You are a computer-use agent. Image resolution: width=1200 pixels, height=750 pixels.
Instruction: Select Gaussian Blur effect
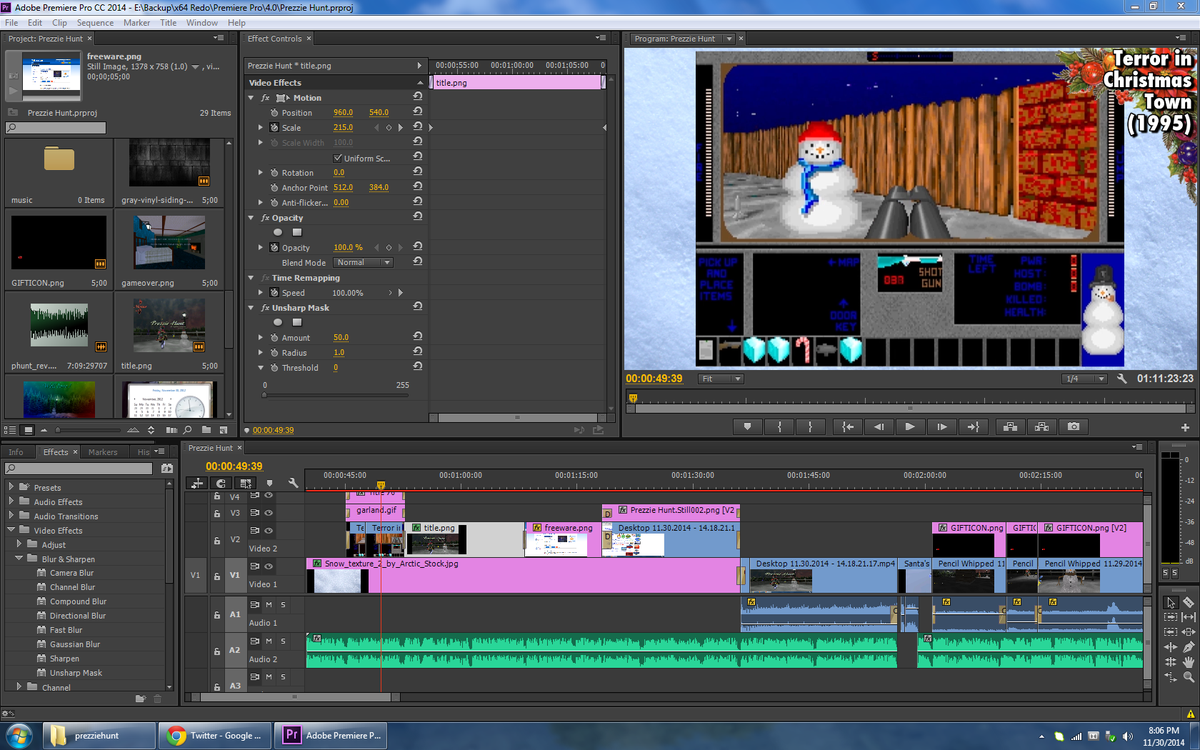[x=75, y=644]
